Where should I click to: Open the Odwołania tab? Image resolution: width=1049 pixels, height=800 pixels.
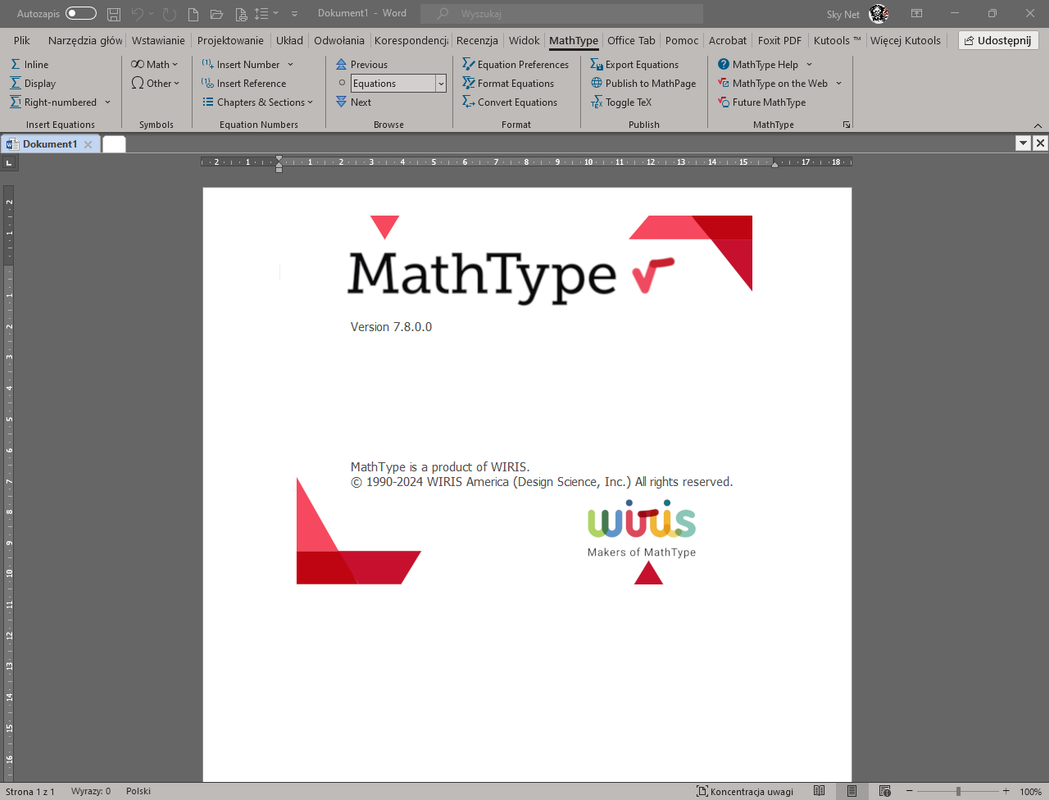[339, 41]
